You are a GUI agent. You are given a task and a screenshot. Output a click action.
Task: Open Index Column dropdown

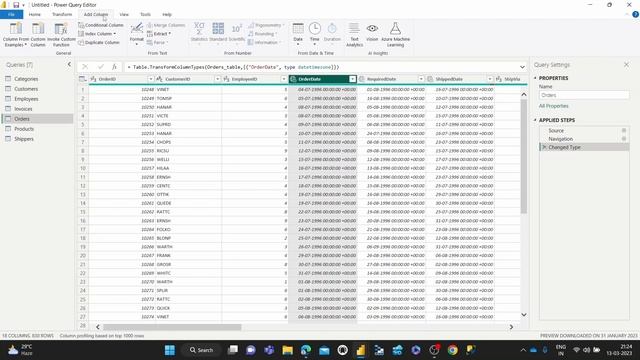pos(97,33)
